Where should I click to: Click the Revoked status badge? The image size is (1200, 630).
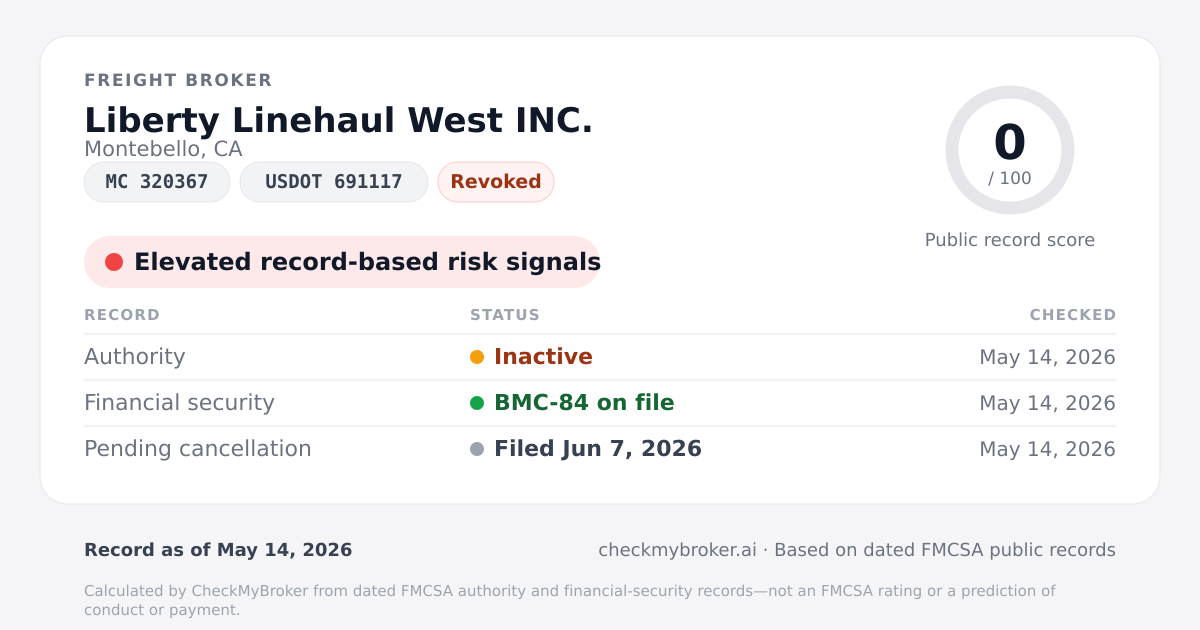pyautogui.click(x=496, y=182)
